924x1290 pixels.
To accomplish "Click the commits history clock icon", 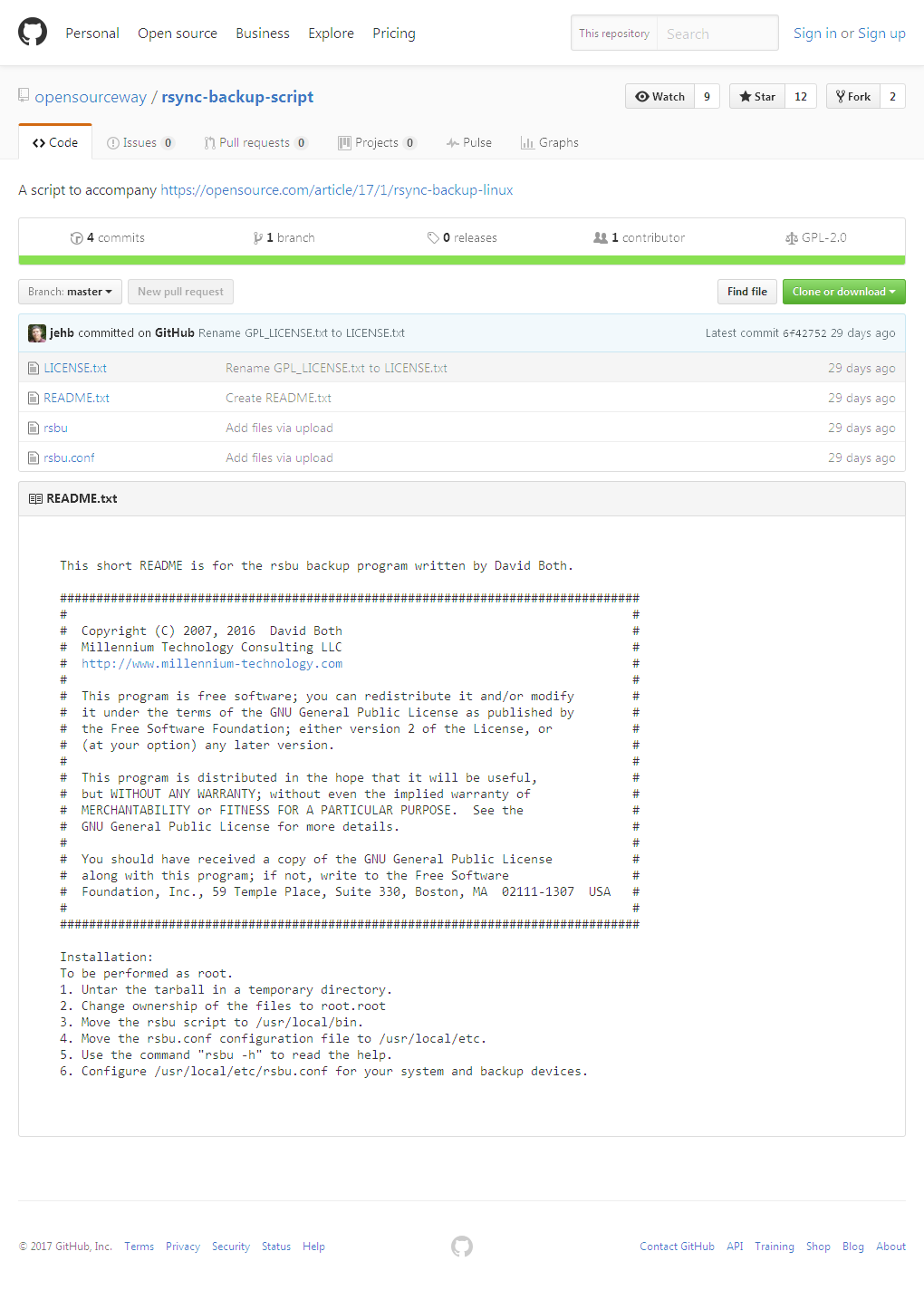I will 77,238.
